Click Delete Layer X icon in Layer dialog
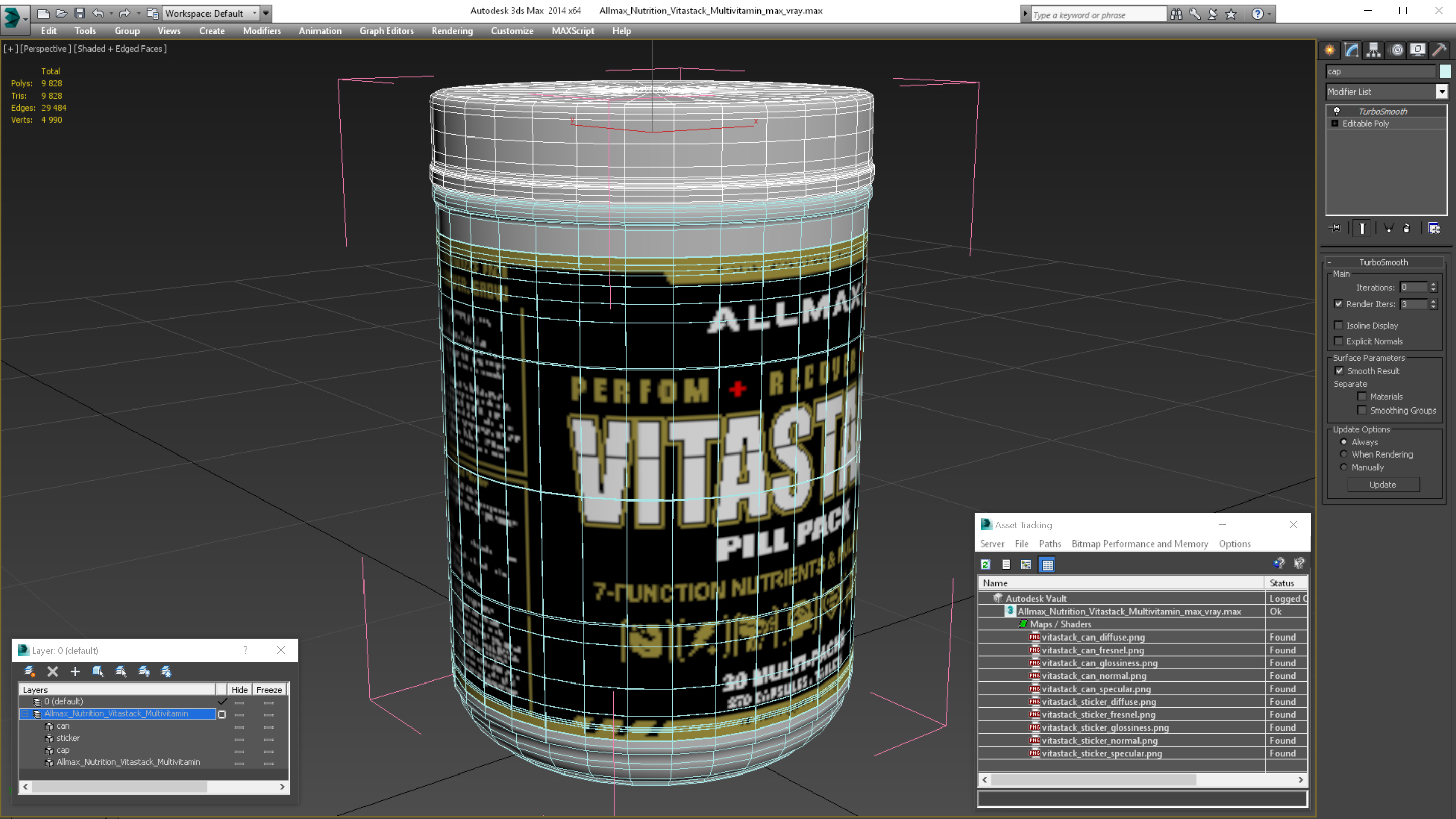The image size is (1456, 819). click(x=53, y=671)
